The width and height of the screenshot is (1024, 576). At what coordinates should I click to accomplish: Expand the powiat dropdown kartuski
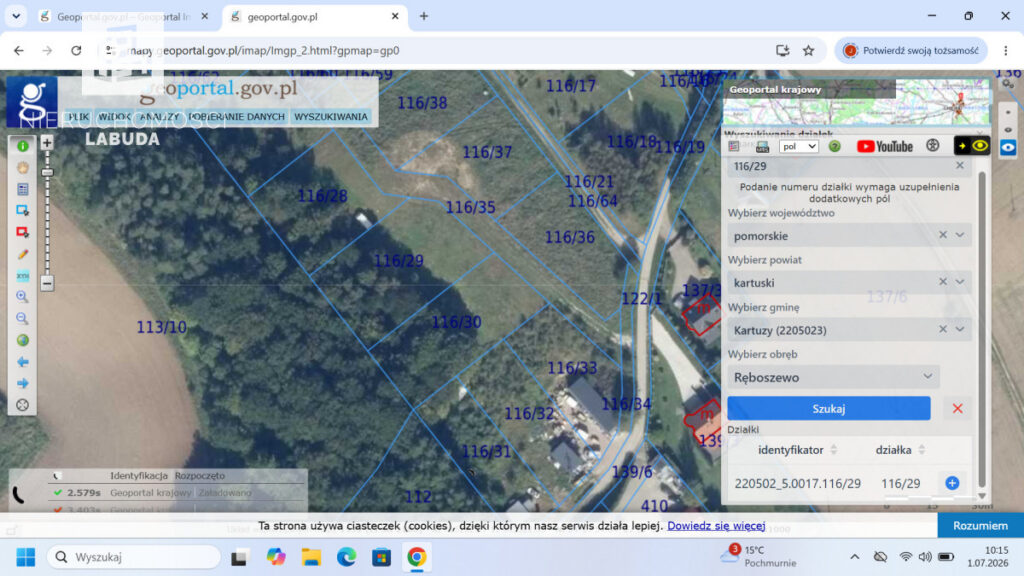[x=960, y=282]
